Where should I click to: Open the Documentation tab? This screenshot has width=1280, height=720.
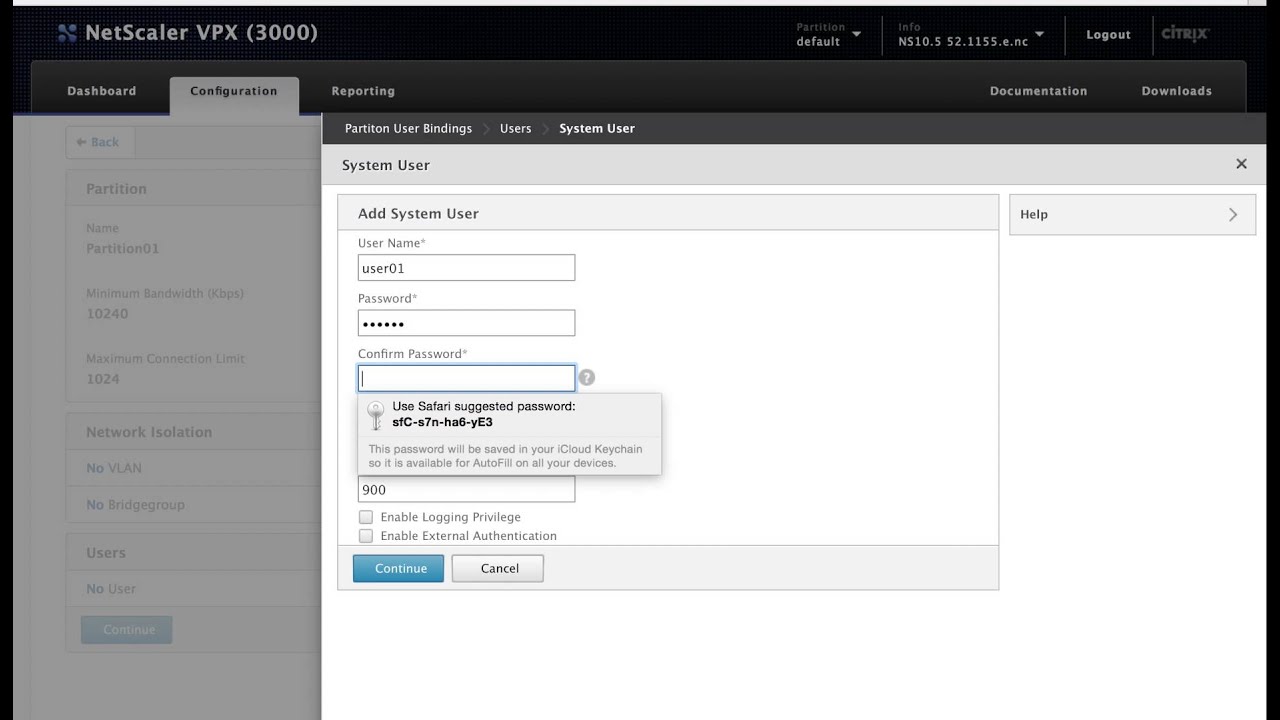pyautogui.click(x=1038, y=91)
